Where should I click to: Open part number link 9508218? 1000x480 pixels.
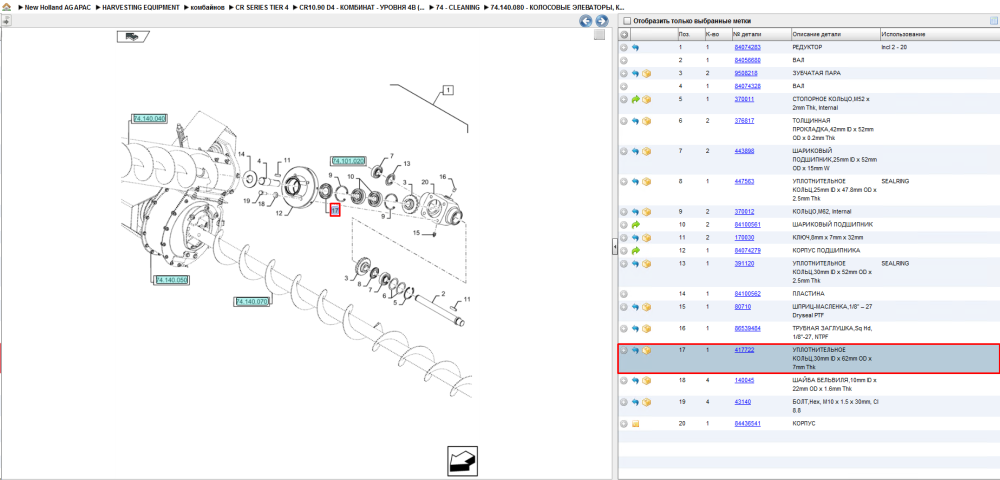pos(745,73)
